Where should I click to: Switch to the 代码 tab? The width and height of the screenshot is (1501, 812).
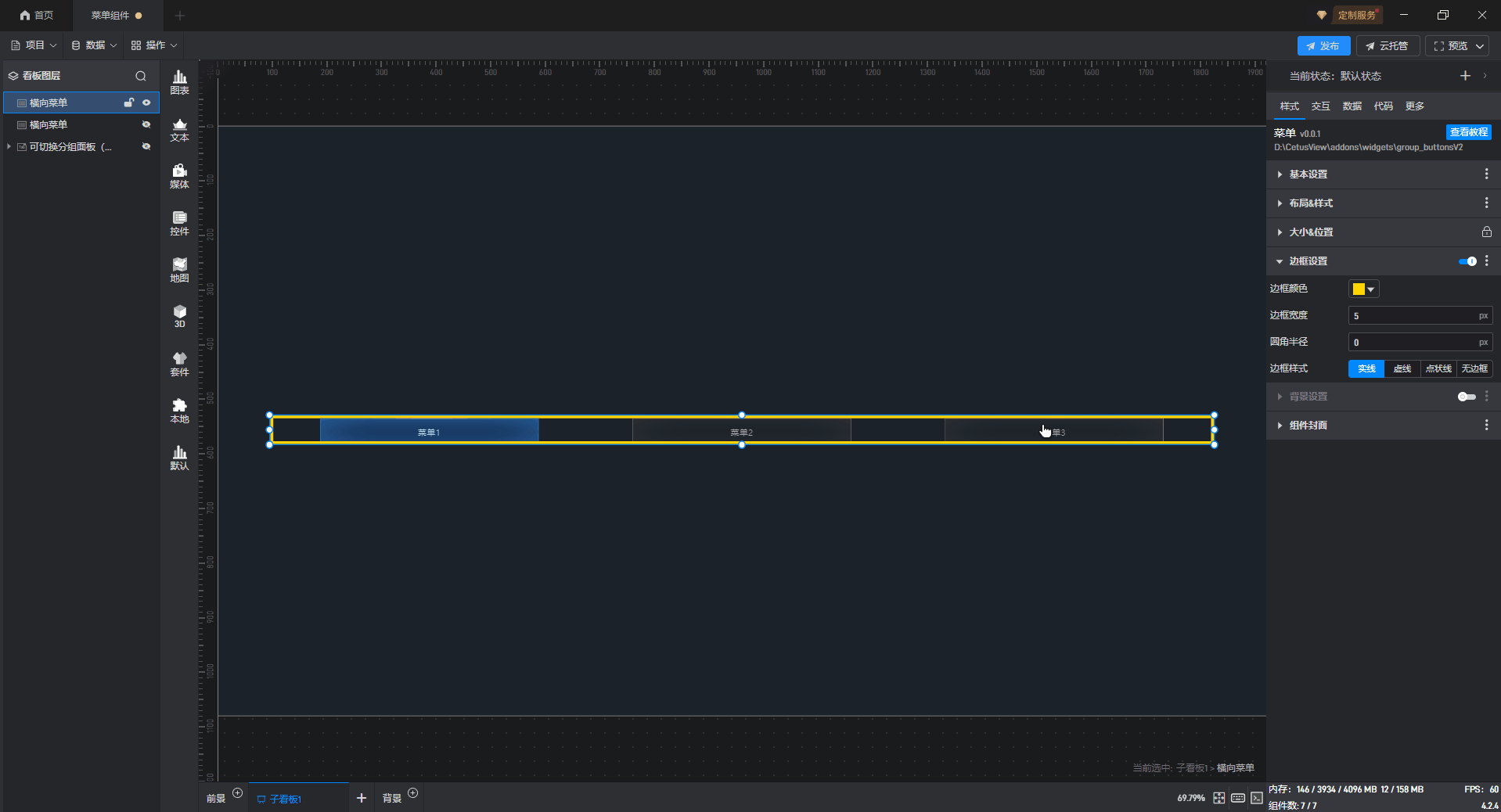1383,106
